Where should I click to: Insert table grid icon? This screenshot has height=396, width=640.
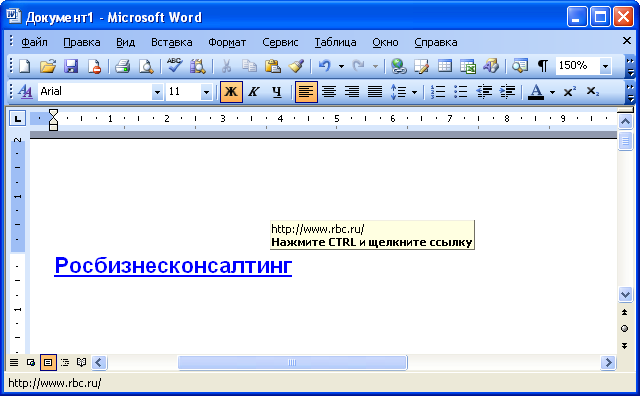[444, 66]
